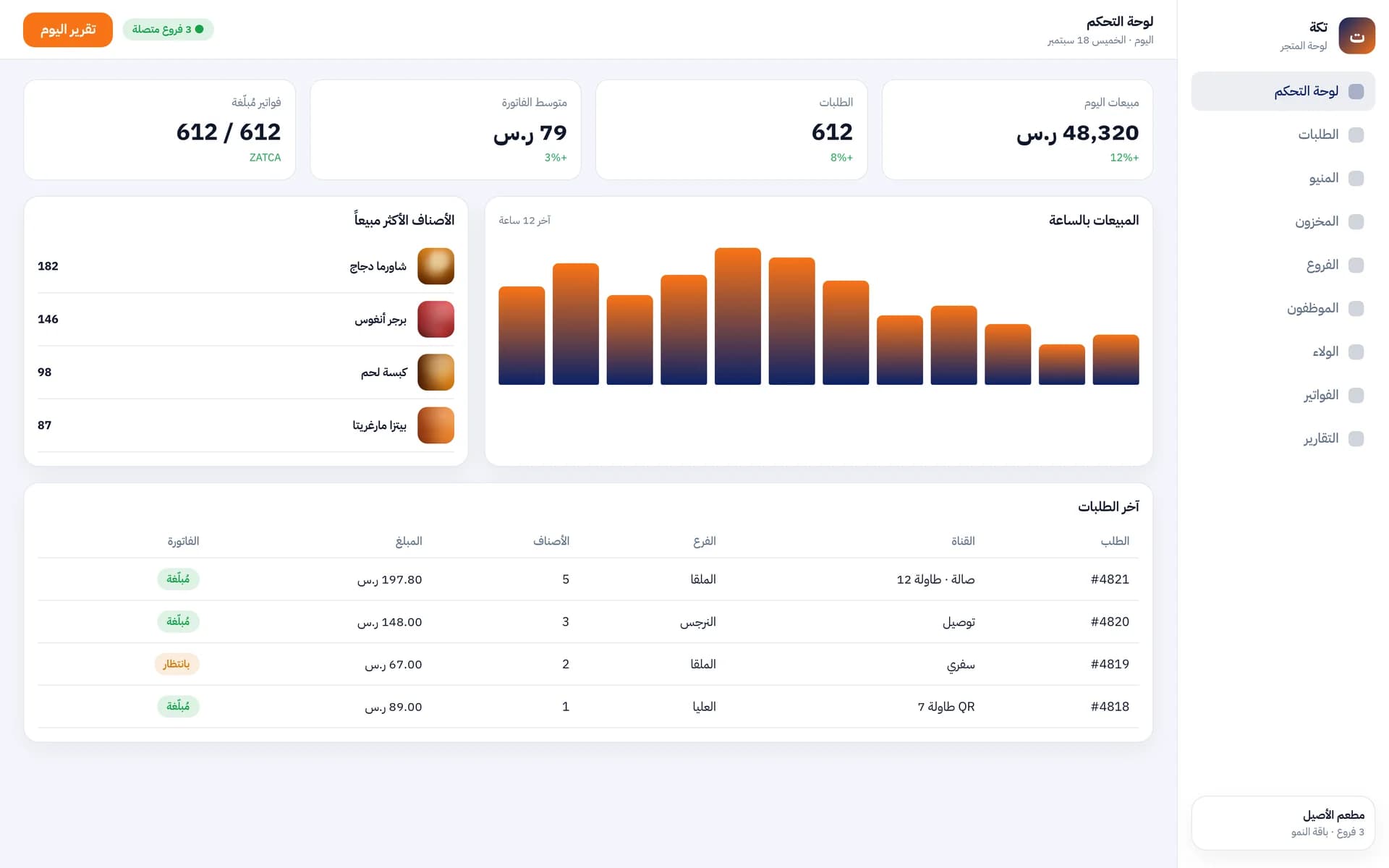Click the icon beside الفروع in the sidebar

1356,265
